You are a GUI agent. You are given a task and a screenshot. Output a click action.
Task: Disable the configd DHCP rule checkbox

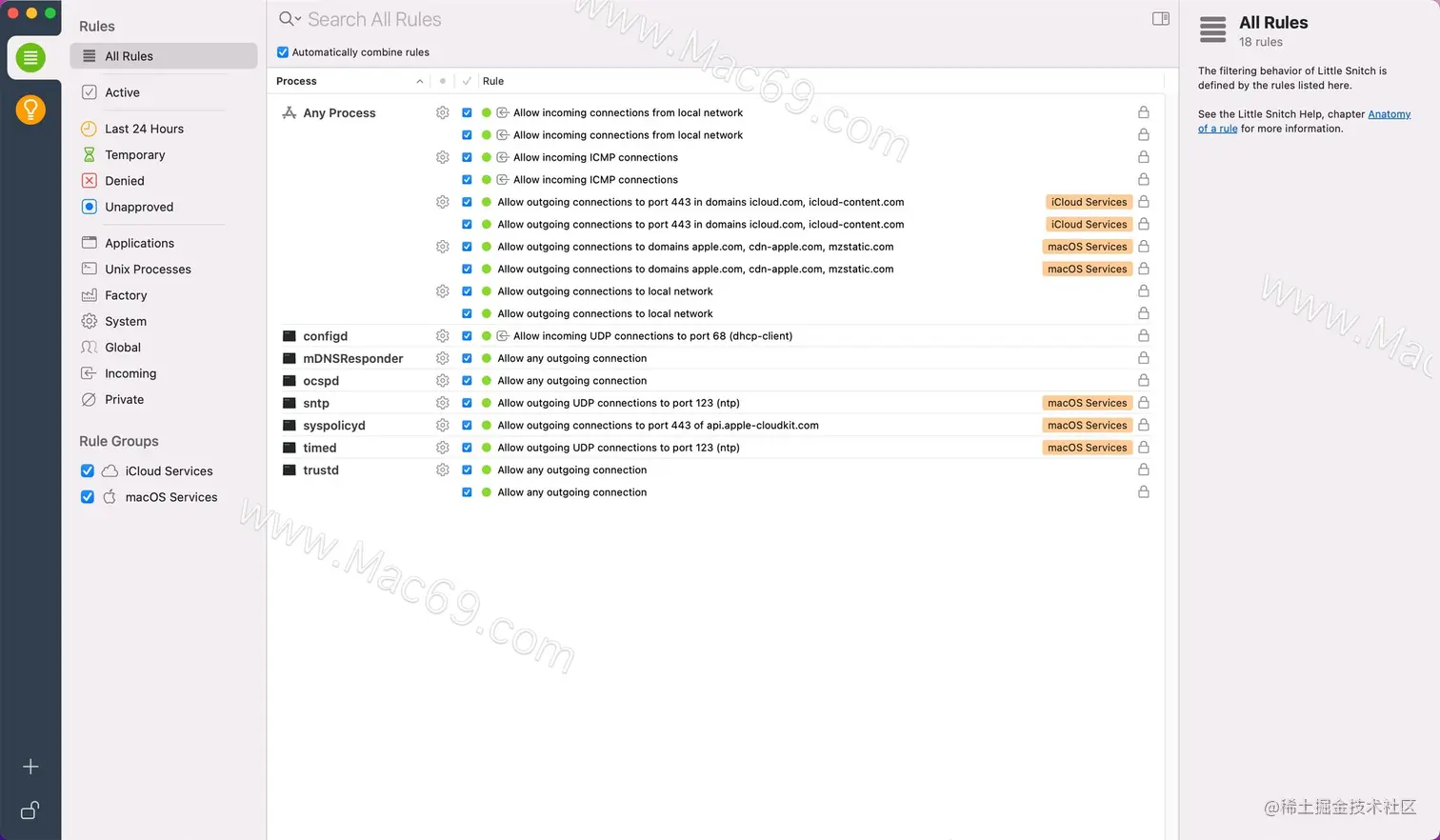(467, 336)
